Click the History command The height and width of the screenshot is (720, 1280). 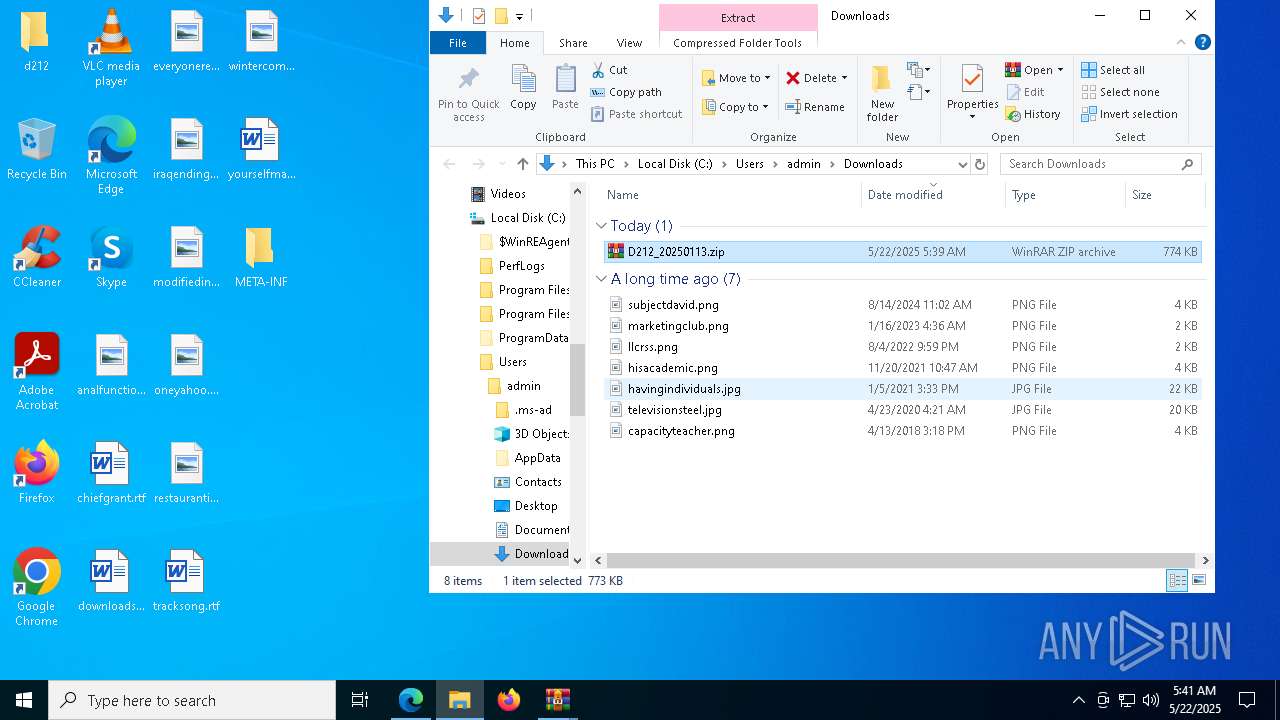point(1033,114)
